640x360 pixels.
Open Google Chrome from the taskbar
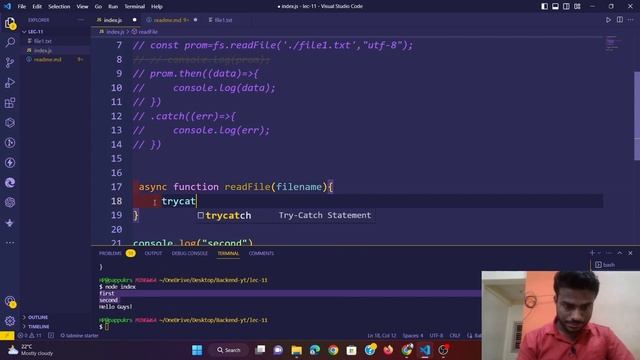point(333,350)
